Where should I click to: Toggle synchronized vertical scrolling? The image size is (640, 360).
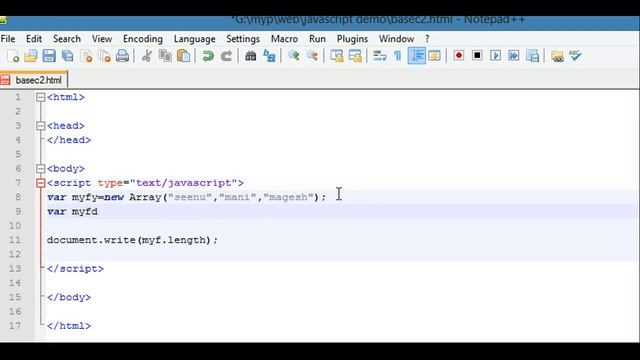coord(337,56)
